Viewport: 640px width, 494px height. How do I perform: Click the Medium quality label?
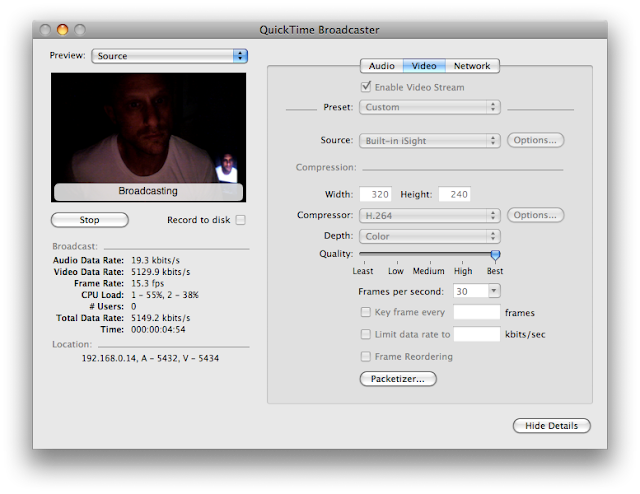click(x=428, y=271)
